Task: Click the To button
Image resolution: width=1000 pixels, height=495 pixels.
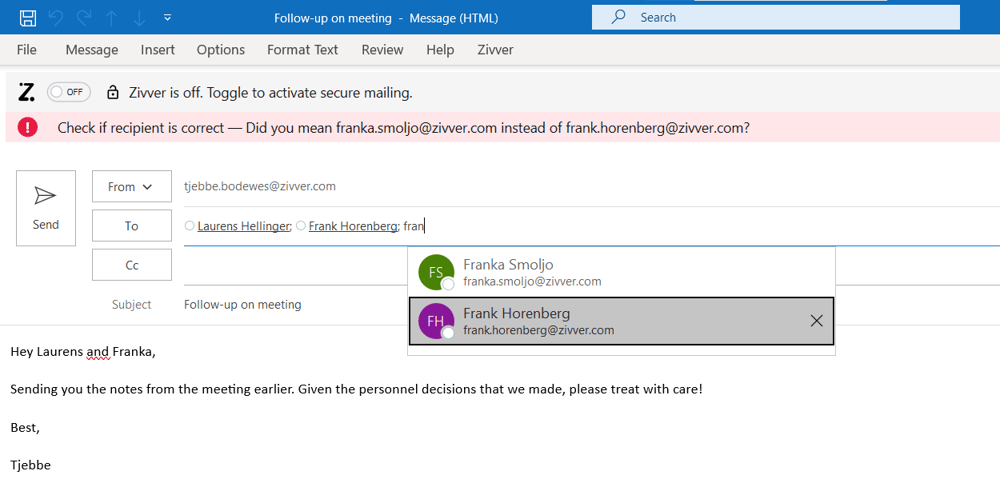Action: click(132, 226)
